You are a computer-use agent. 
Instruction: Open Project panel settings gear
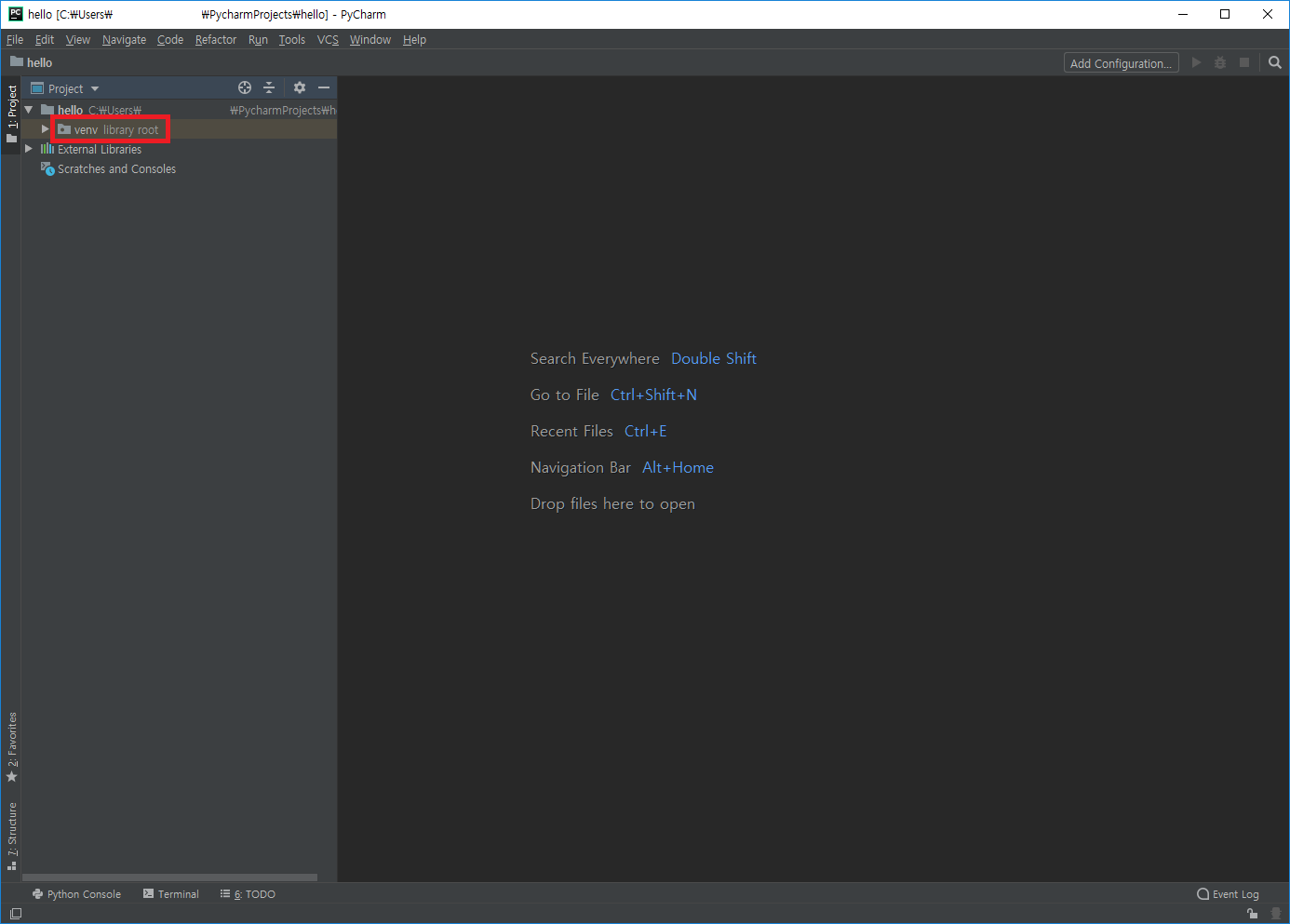coord(300,87)
